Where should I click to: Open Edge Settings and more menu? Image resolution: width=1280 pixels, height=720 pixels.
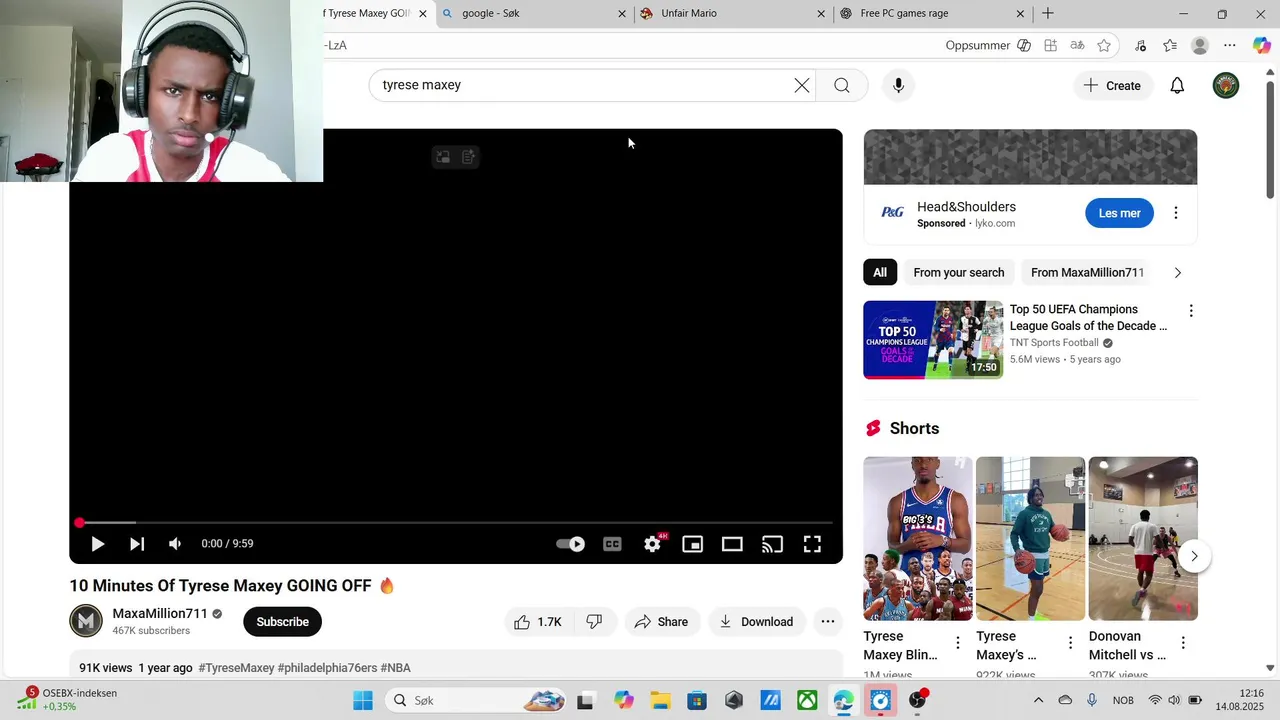tap(1230, 45)
